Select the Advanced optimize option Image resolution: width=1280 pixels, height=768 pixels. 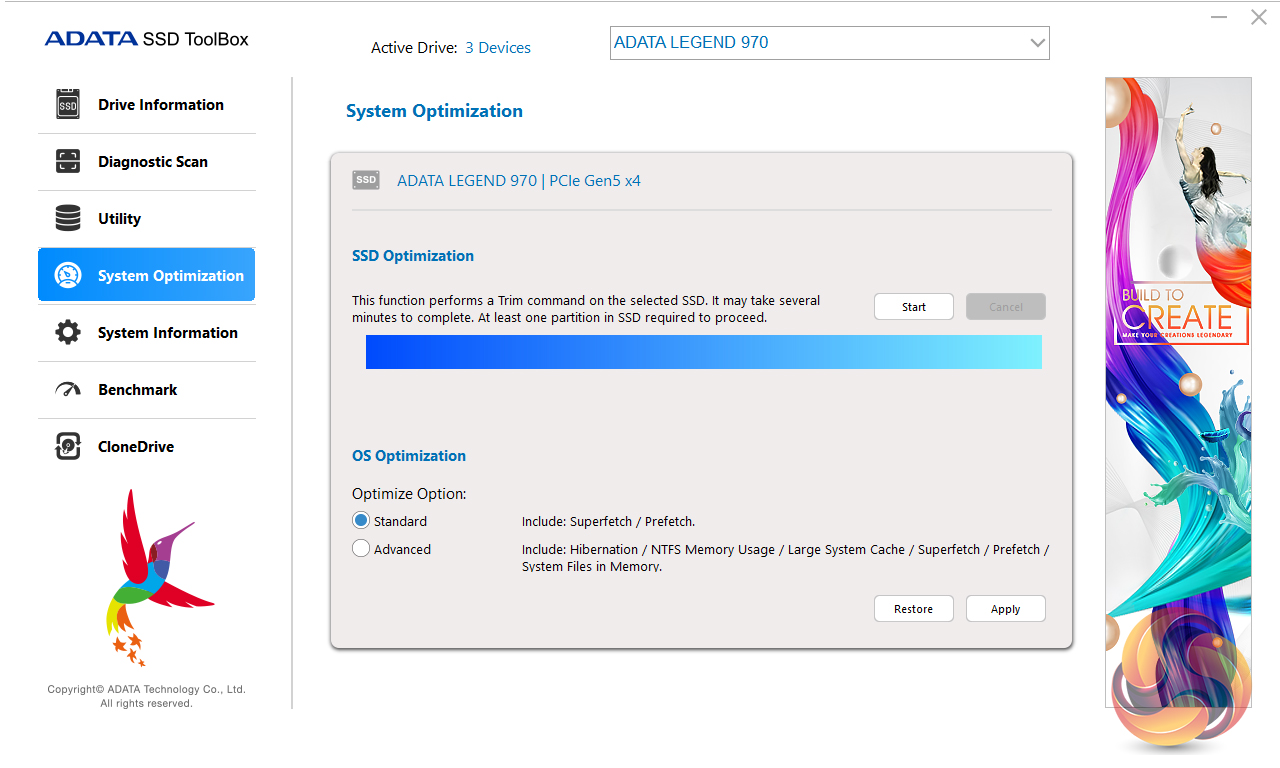click(x=361, y=549)
